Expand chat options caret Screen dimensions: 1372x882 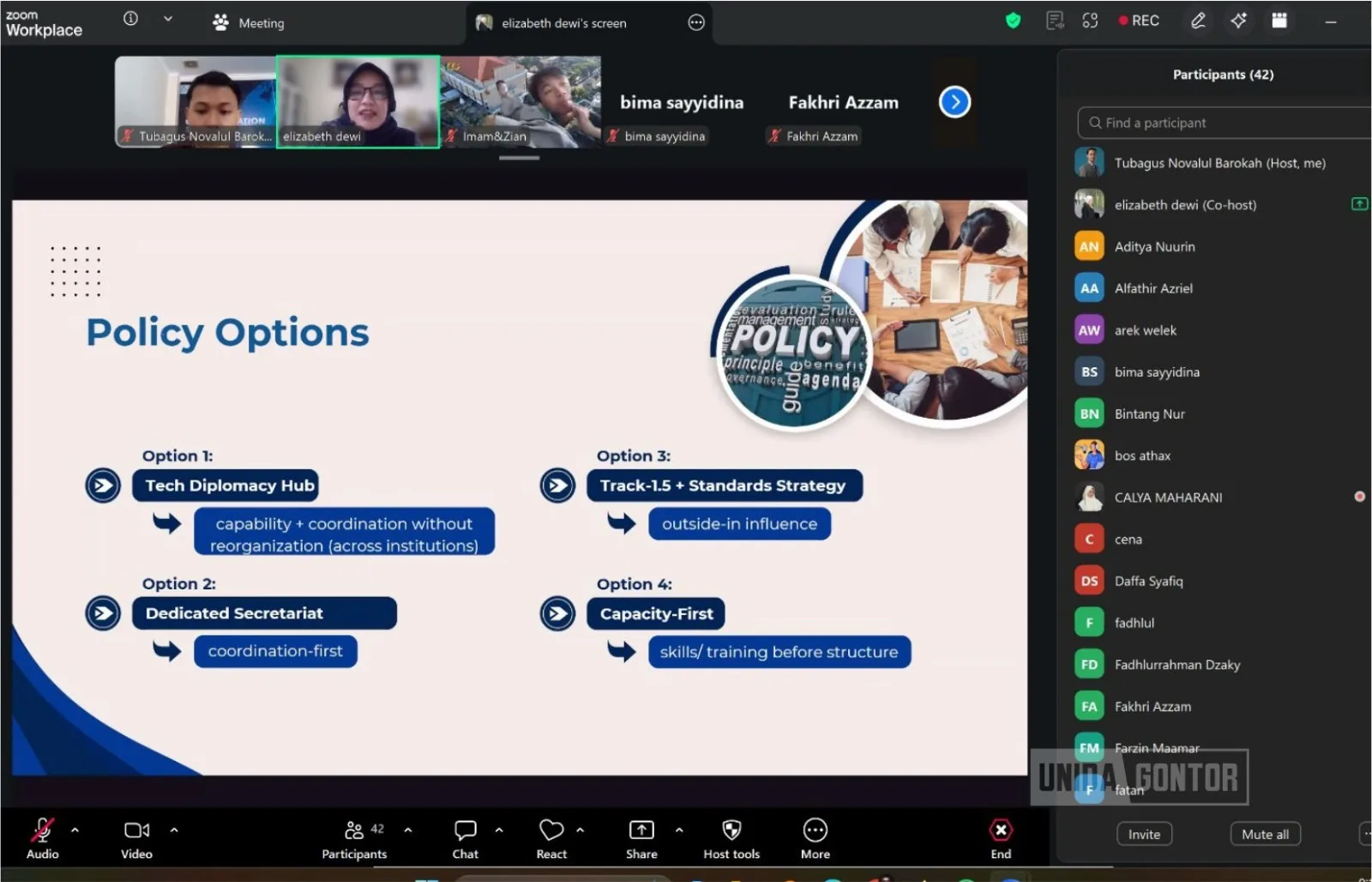499,830
